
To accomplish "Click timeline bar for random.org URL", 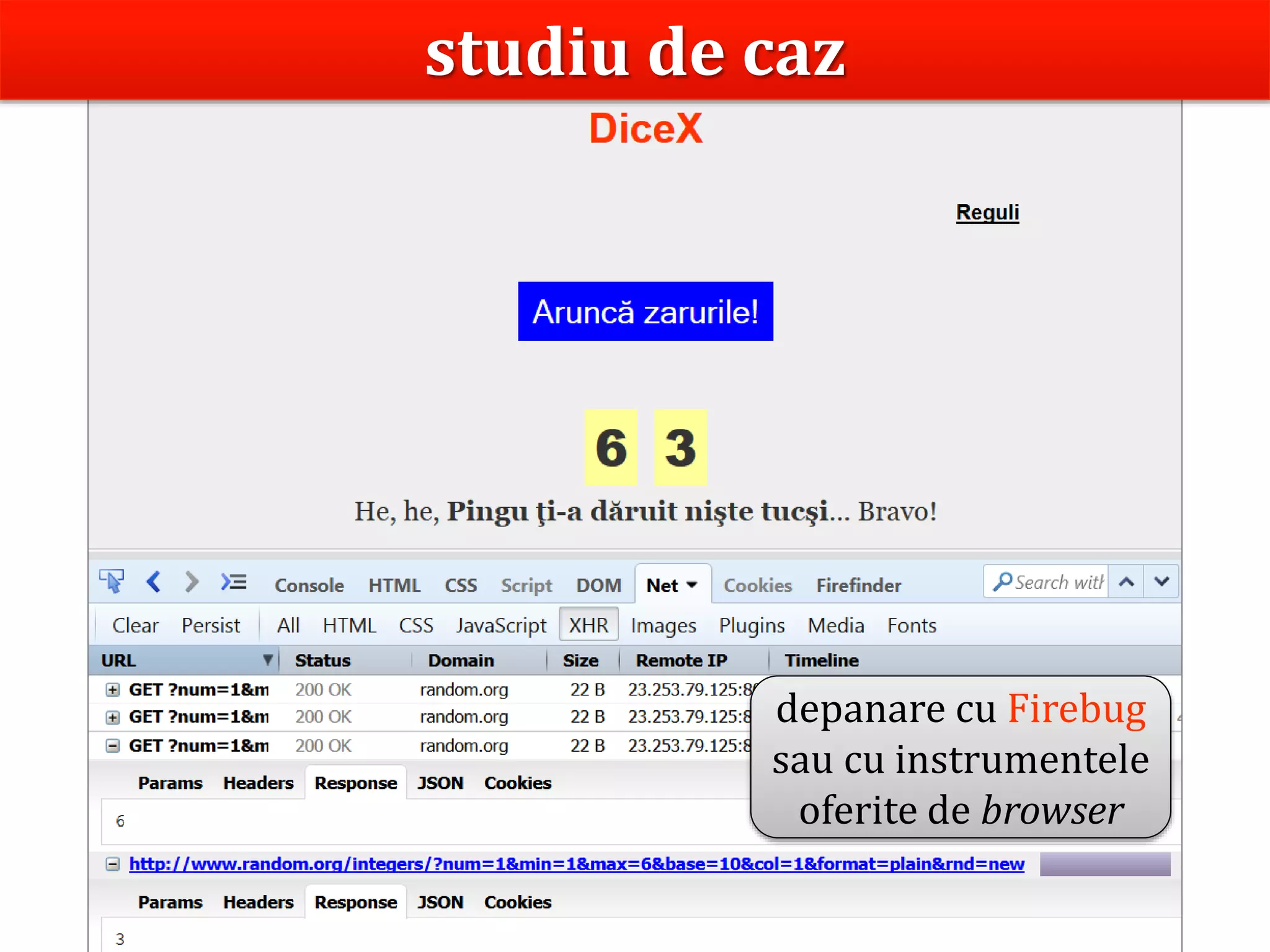I will [x=1105, y=864].
